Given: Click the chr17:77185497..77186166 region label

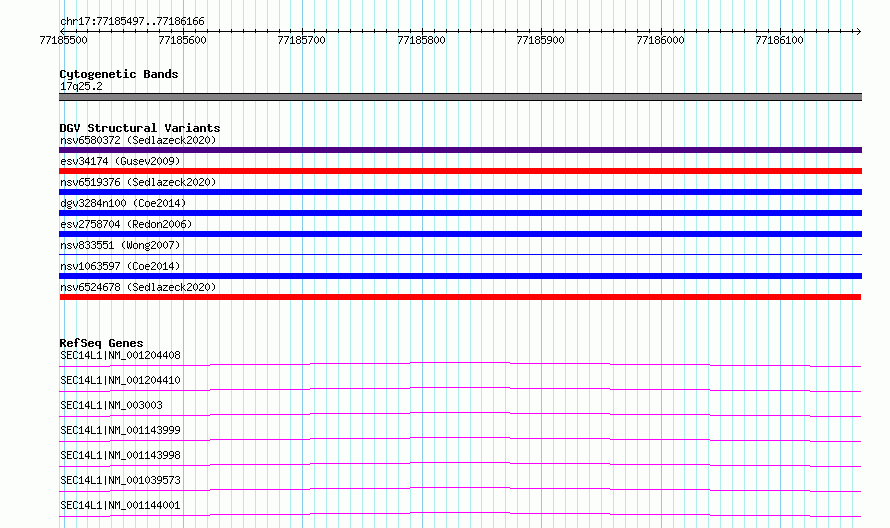Looking at the screenshot, I should point(132,22).
